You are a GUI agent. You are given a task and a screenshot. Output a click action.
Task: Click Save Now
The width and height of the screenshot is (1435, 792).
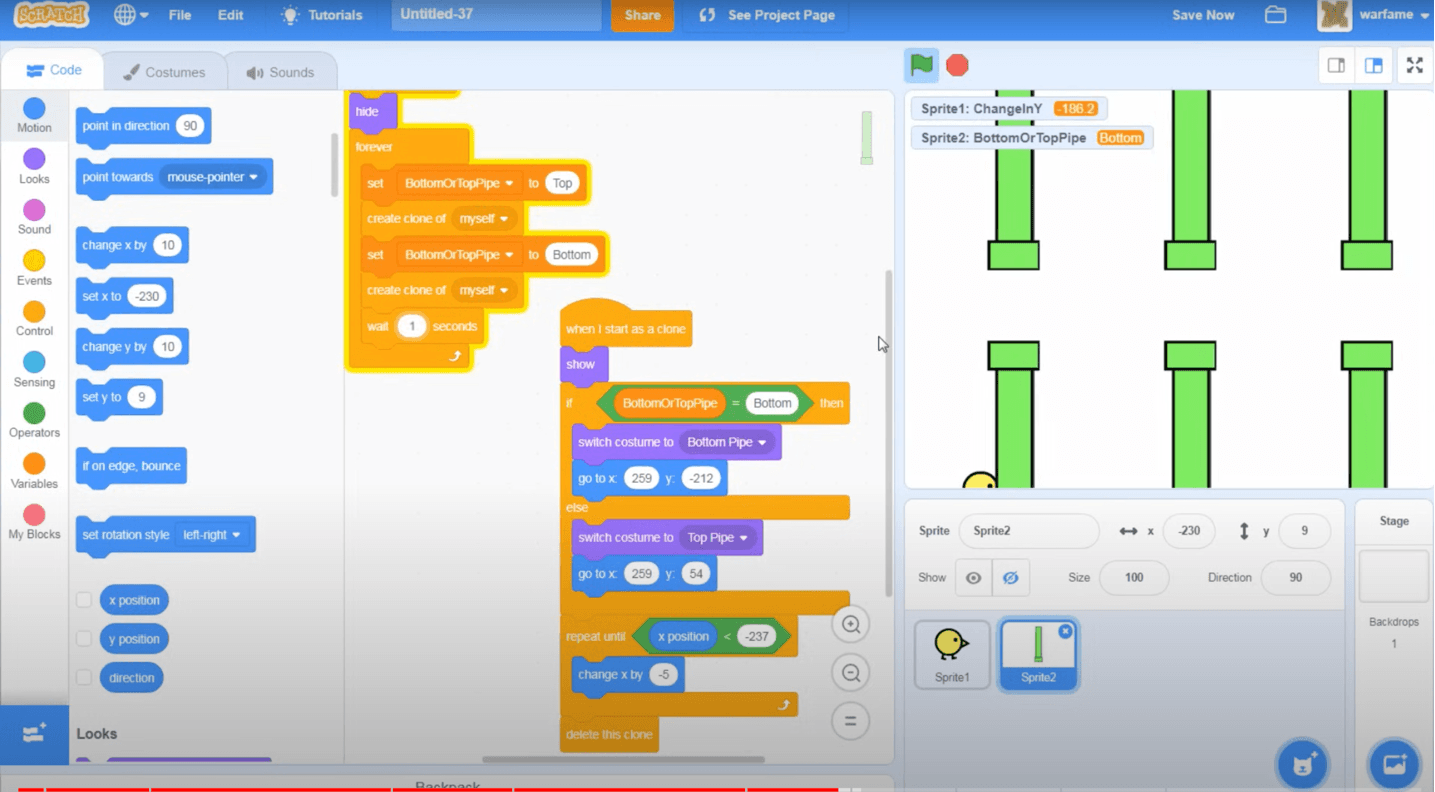point(1203,15)
